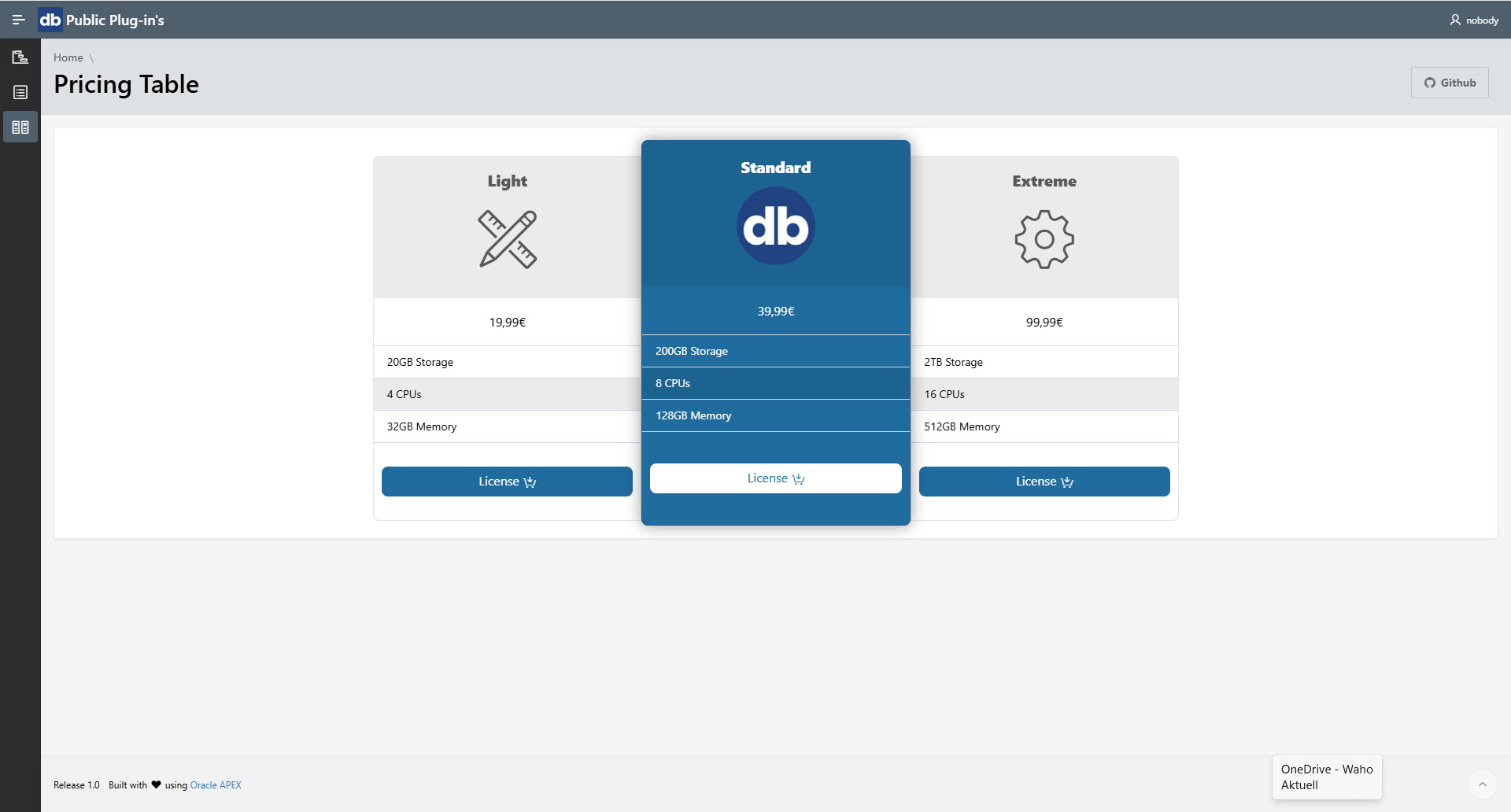The image size is (1511, 812).
Task: Click the Github button
Action: [1450, 83]
